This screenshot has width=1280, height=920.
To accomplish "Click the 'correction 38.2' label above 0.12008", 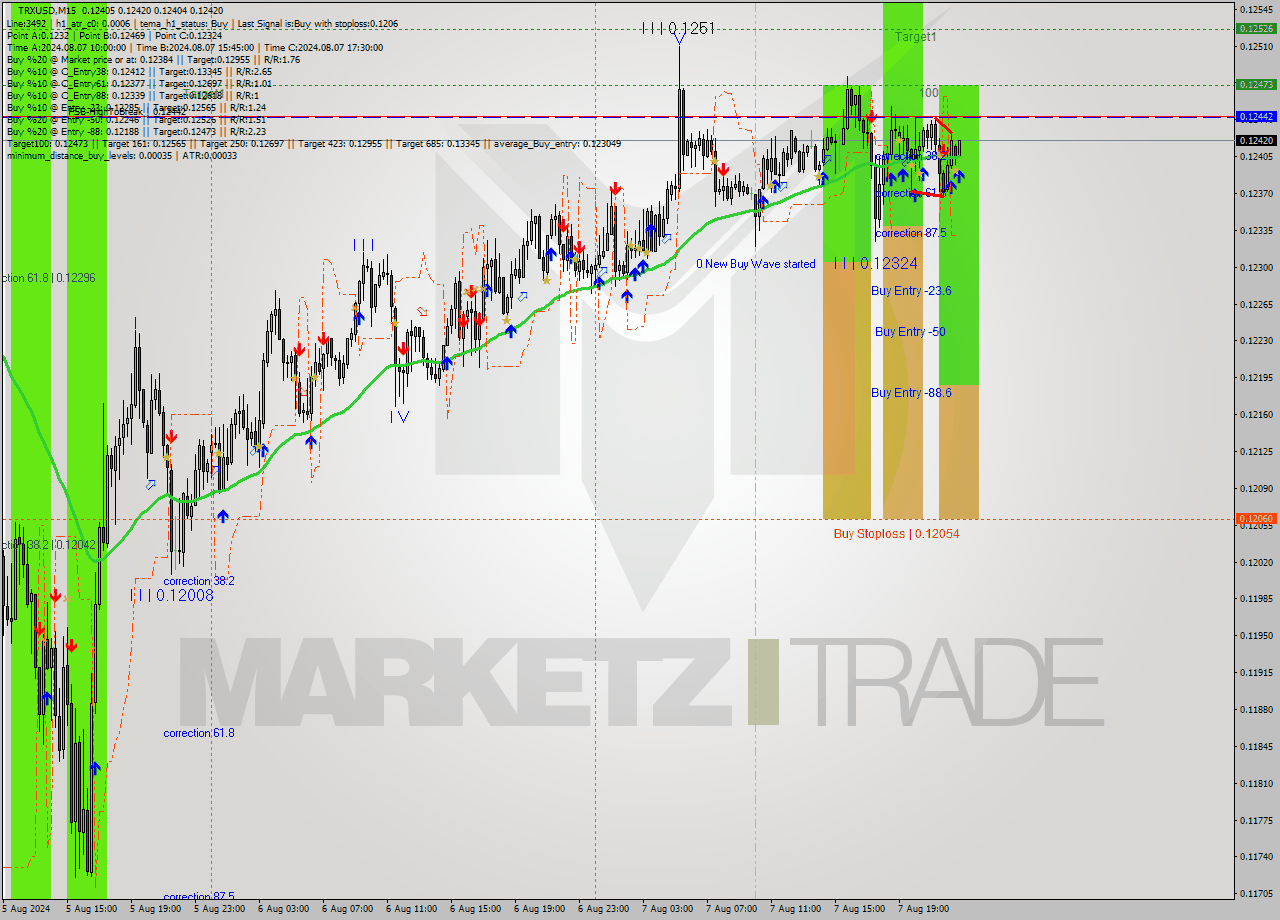I will pyautogui.click(x=199, y=581).
